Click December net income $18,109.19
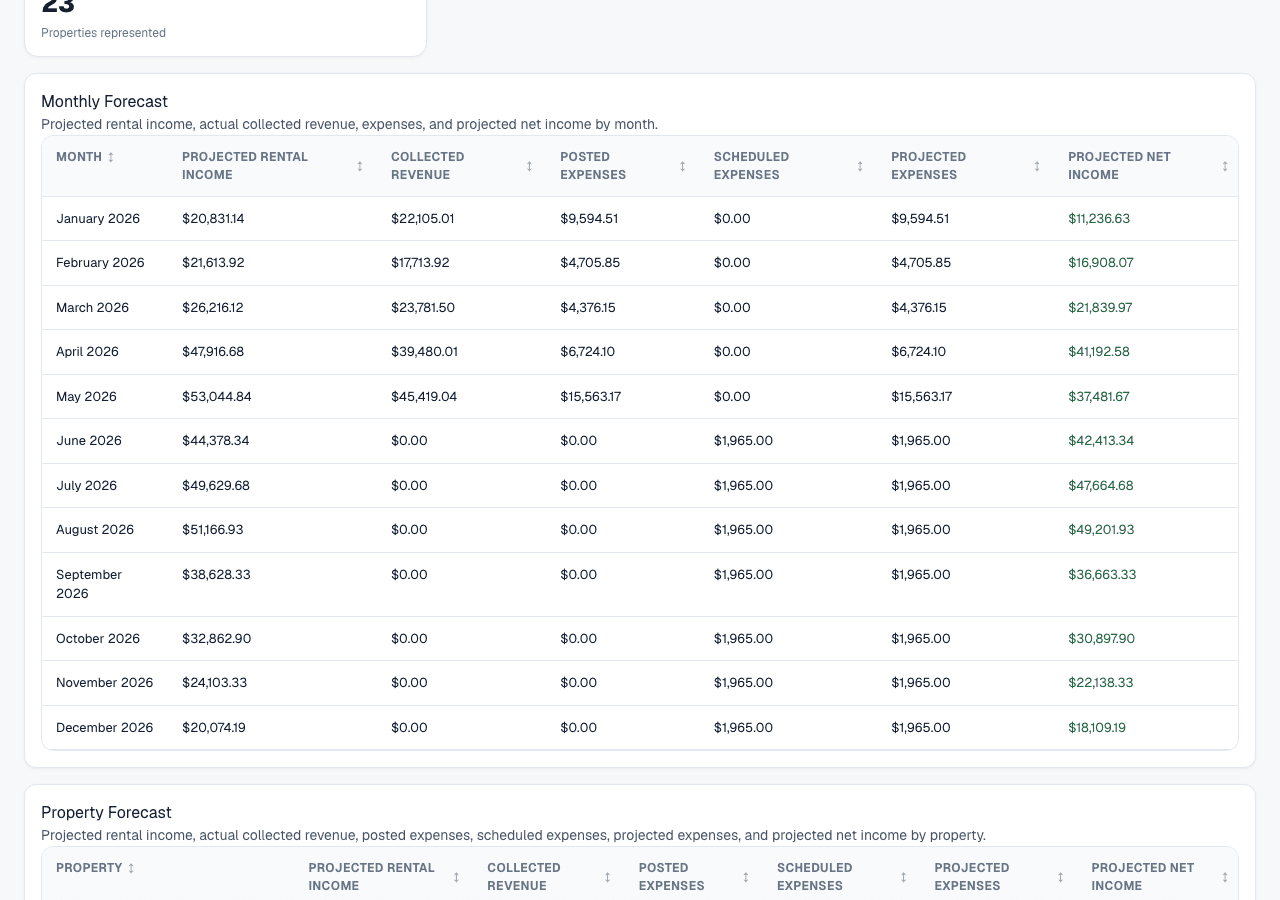This screenshot has height=900, width=1280. pos(1097,728)
